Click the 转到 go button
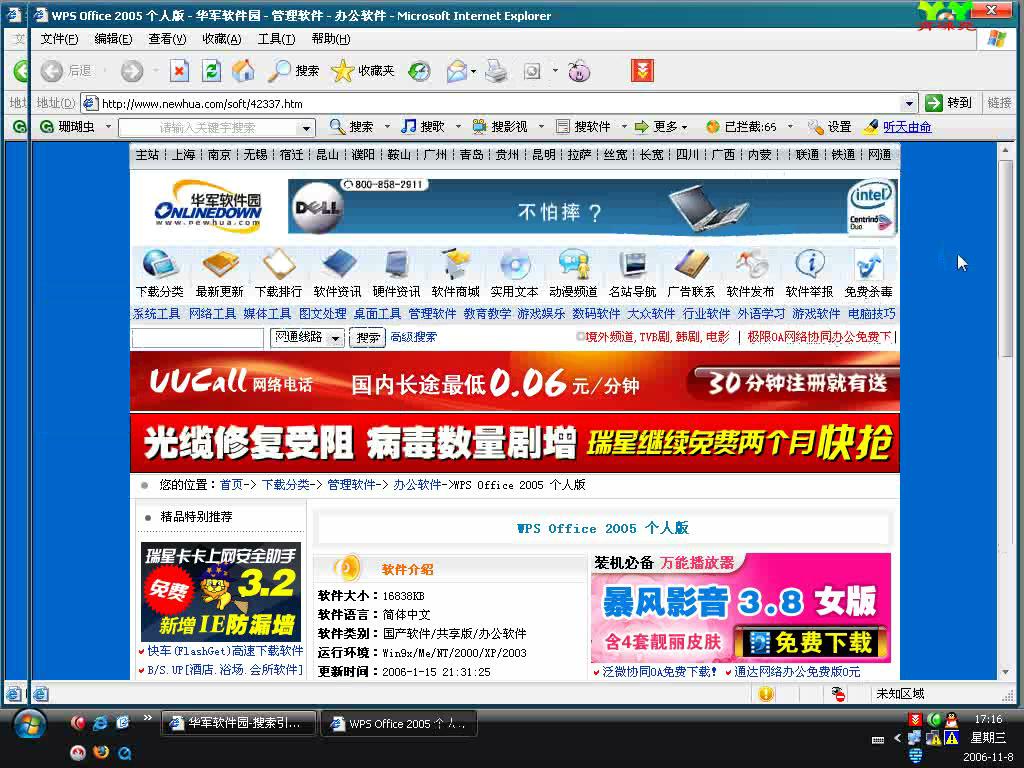 coord(949,103)
